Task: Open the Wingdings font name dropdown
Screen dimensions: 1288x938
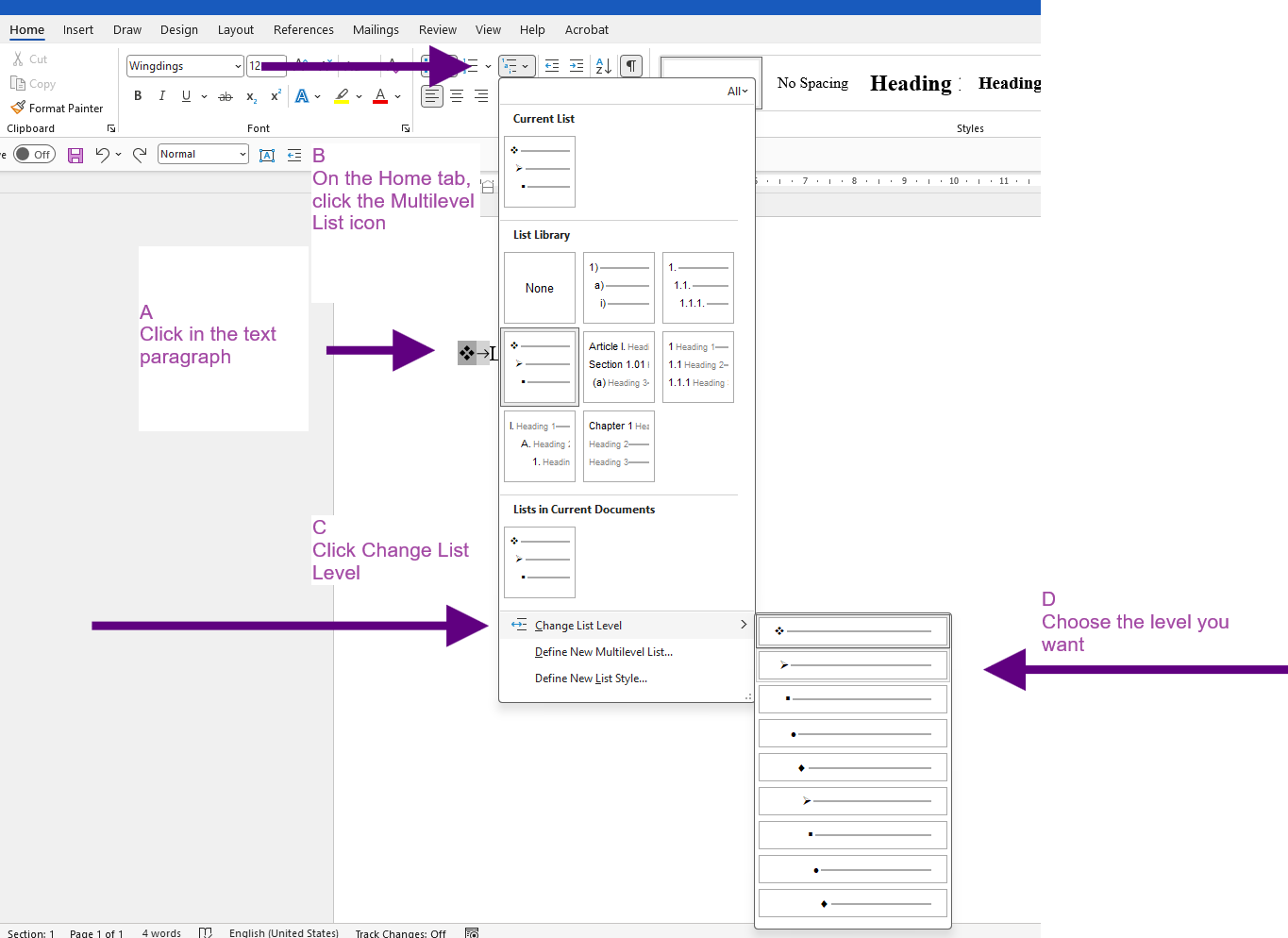Action: coord(238,66)
